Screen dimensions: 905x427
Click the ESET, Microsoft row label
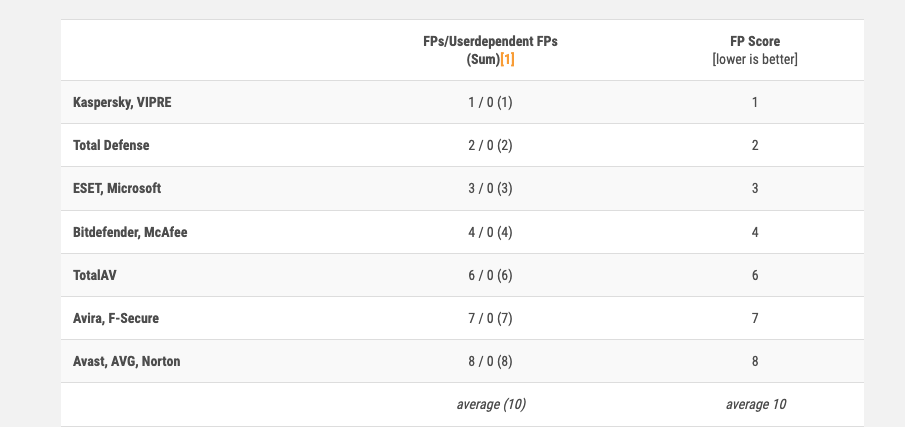(x=117, y=188)
